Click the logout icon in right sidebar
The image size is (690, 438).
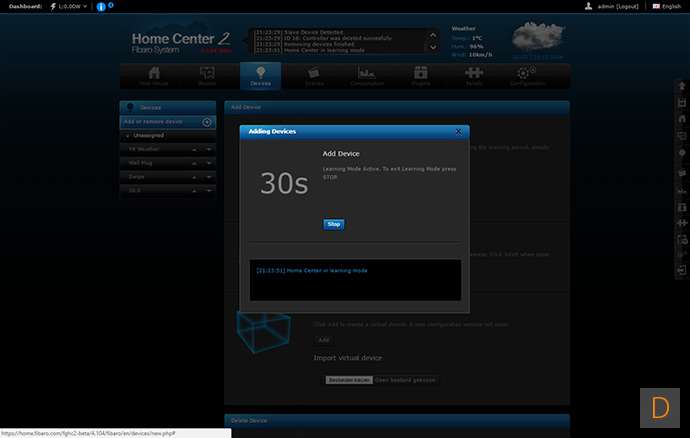point(682,270)
